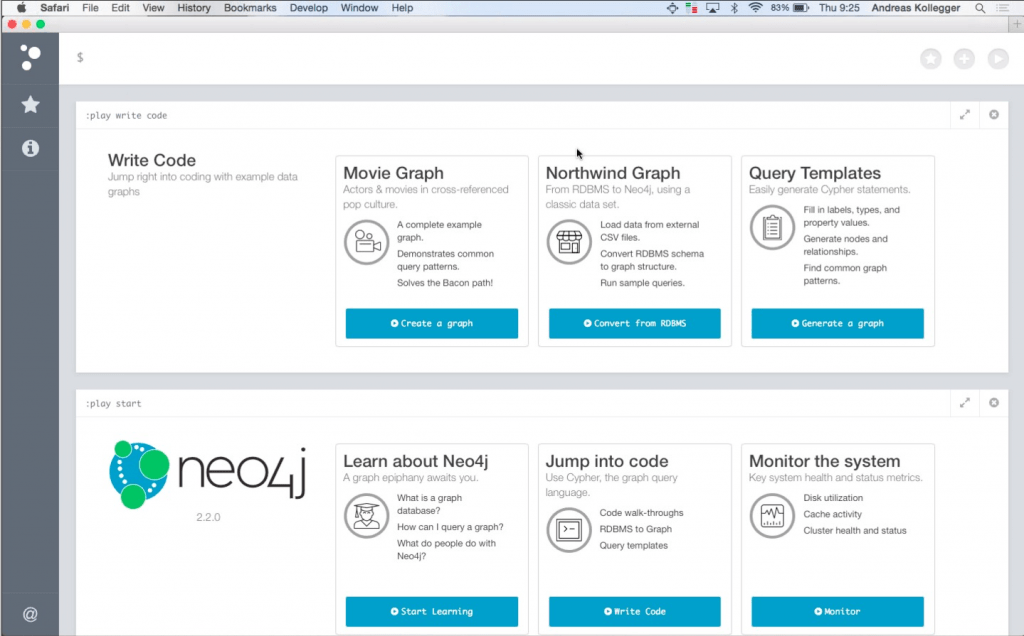This screenshot has height=636, width=1024.
Task: Click the Northwind Graph store icon
Action: point(569,242)
